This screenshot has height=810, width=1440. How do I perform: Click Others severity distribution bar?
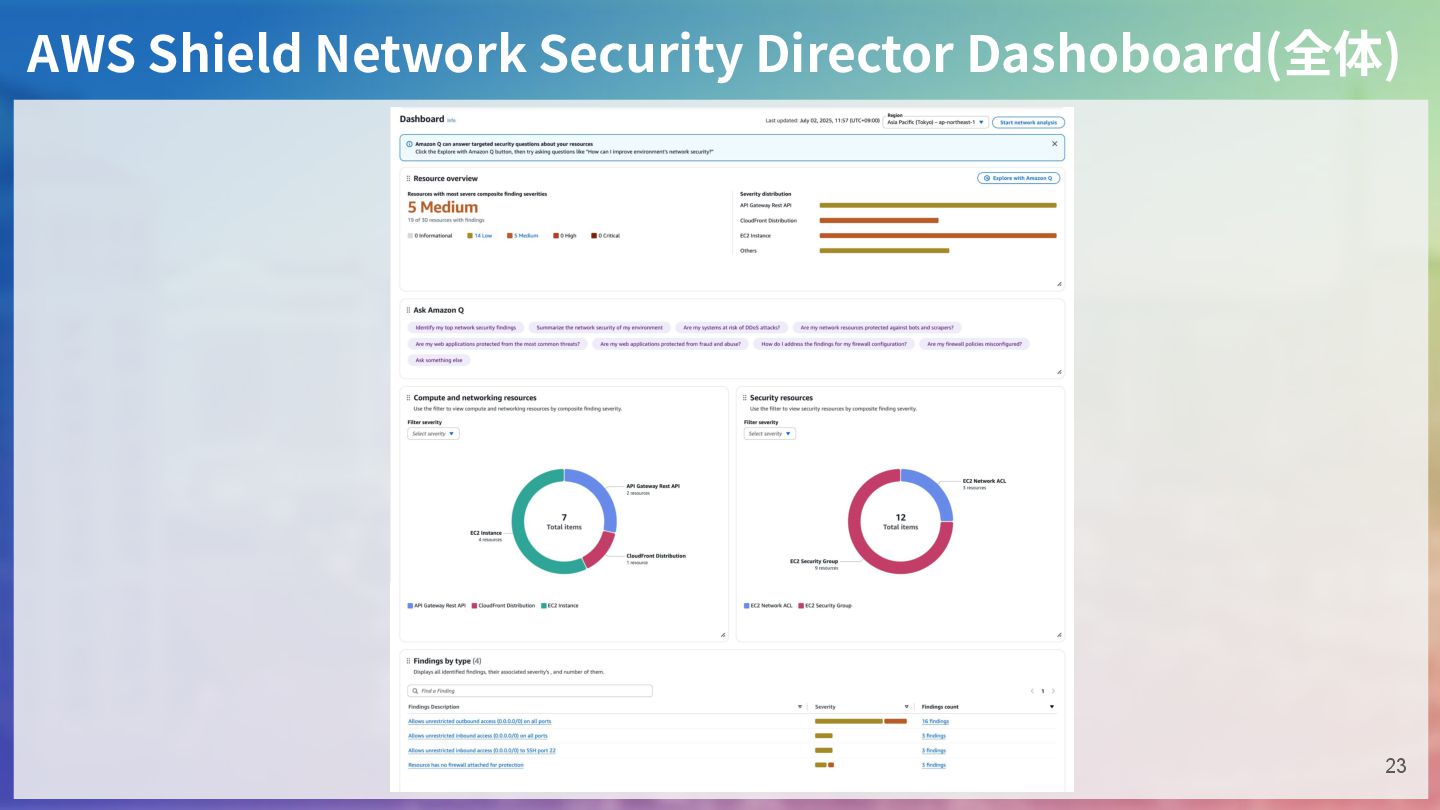coord(884,251)
